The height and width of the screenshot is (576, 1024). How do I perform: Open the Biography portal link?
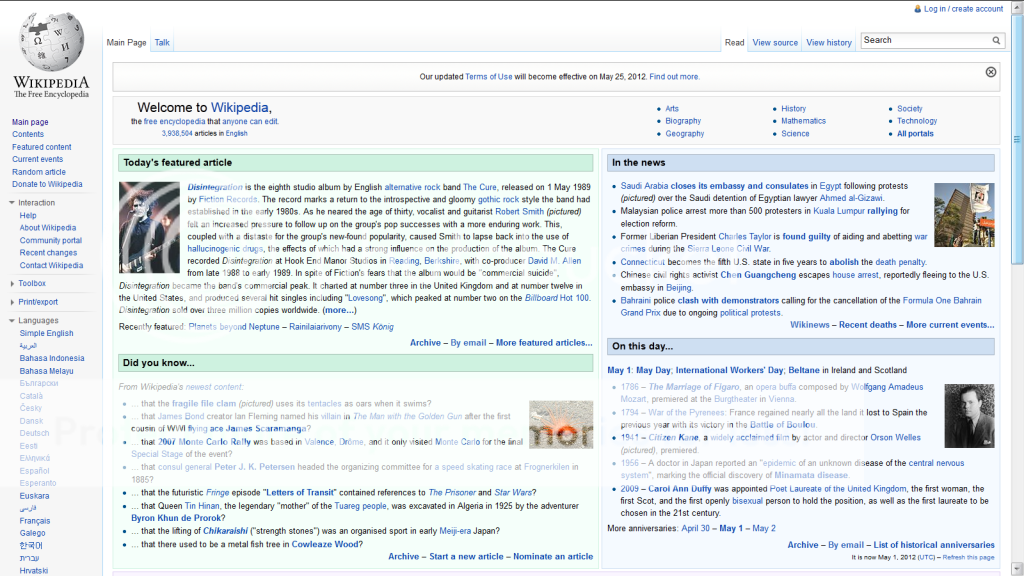coord(683,121)
